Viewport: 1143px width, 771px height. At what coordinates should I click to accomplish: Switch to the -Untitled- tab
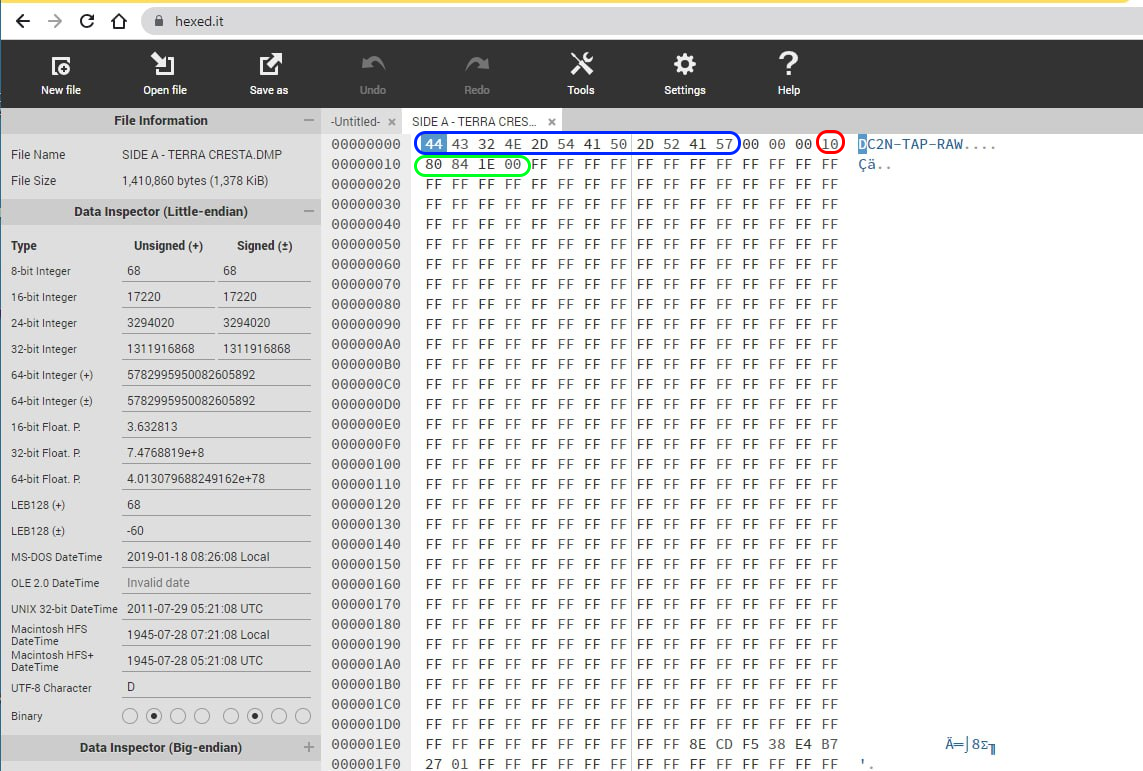[x=355, y=122]
